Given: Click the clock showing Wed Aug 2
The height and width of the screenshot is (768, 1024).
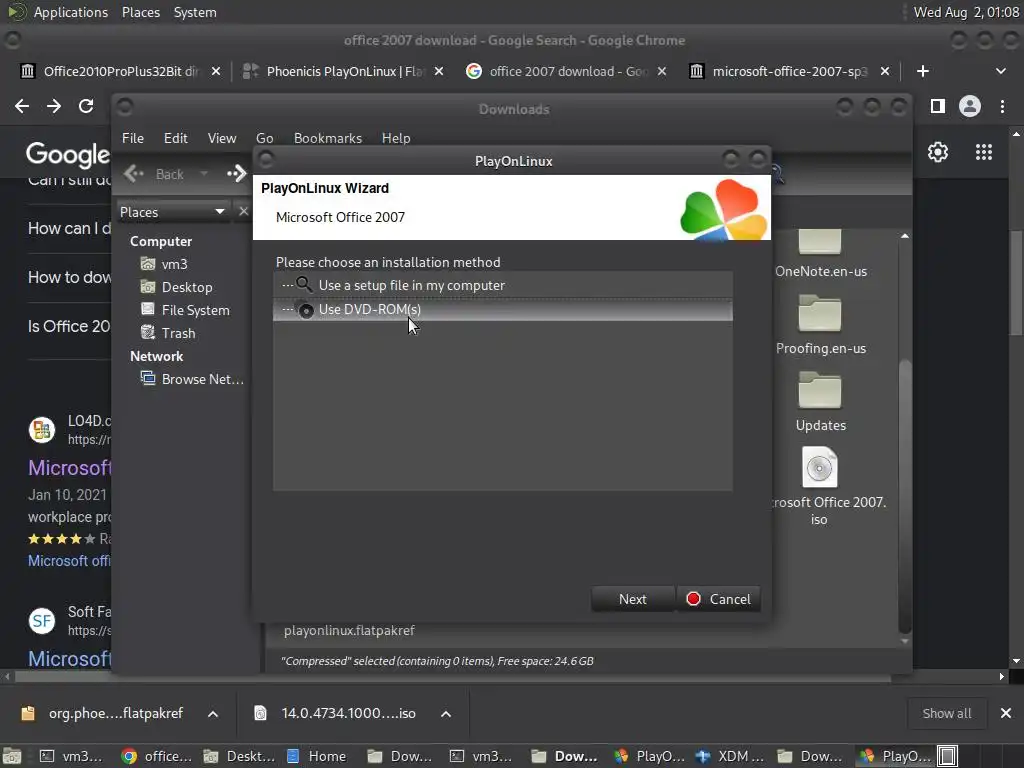Looking at the screenshot, I should pos(966,12).
